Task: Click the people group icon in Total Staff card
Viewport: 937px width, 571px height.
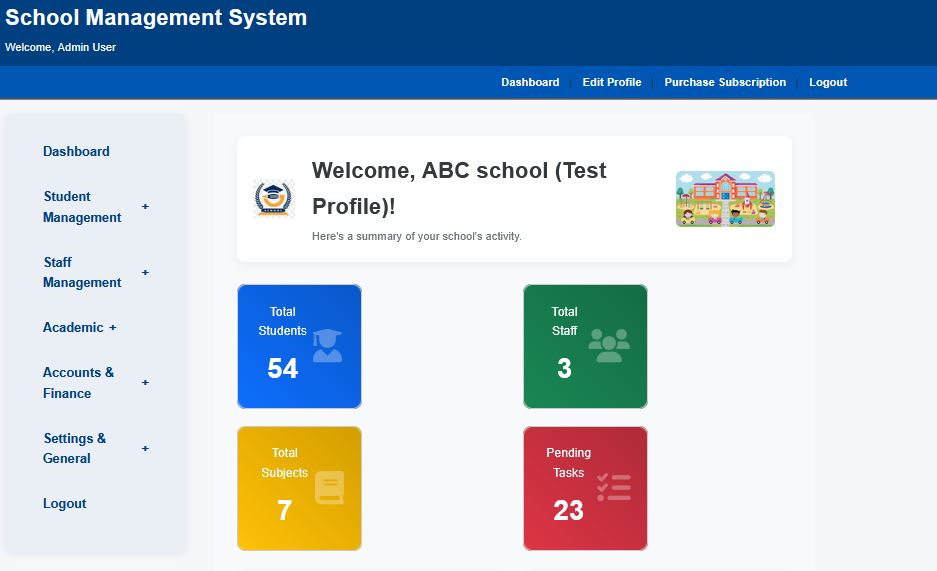Action: coord(609,345)
